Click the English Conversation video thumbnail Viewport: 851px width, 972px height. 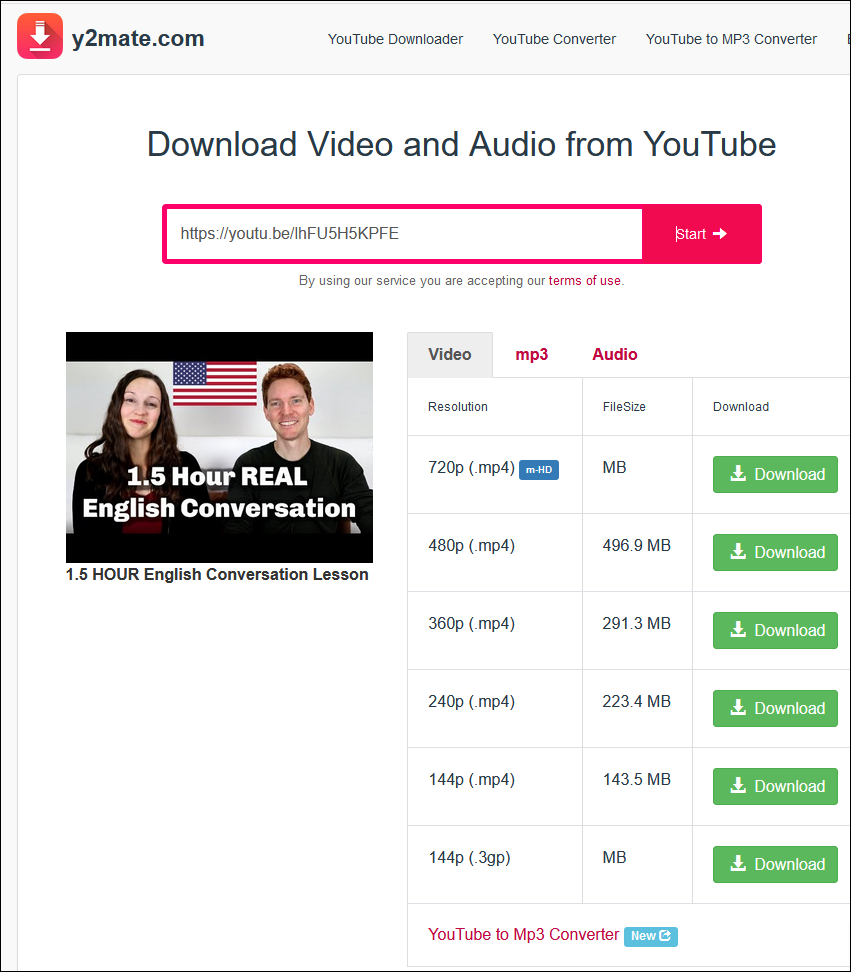(x=219, y=447)
